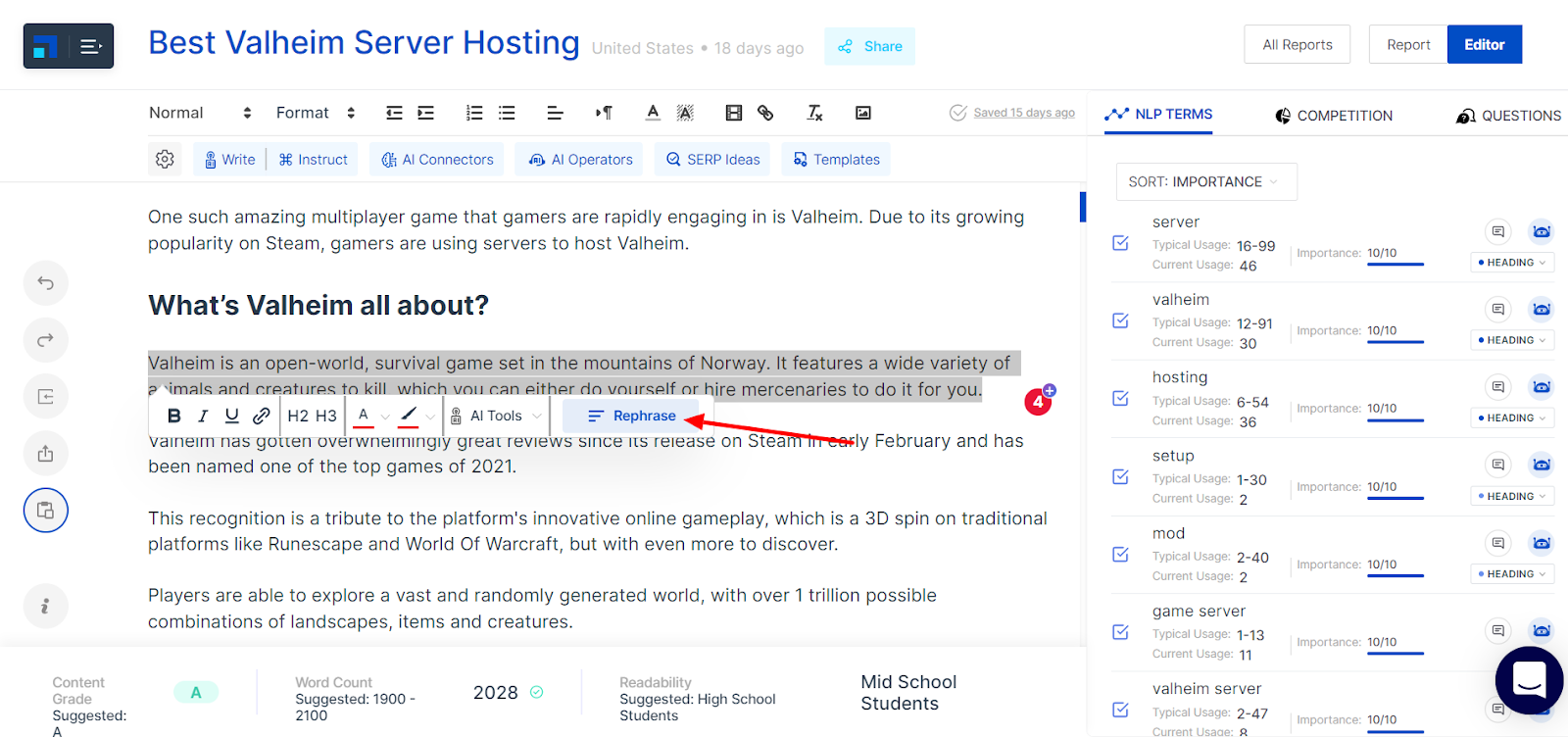This screenshot has width=1568, height=737.
Task: Redo the last change
Action: [46, 340]
